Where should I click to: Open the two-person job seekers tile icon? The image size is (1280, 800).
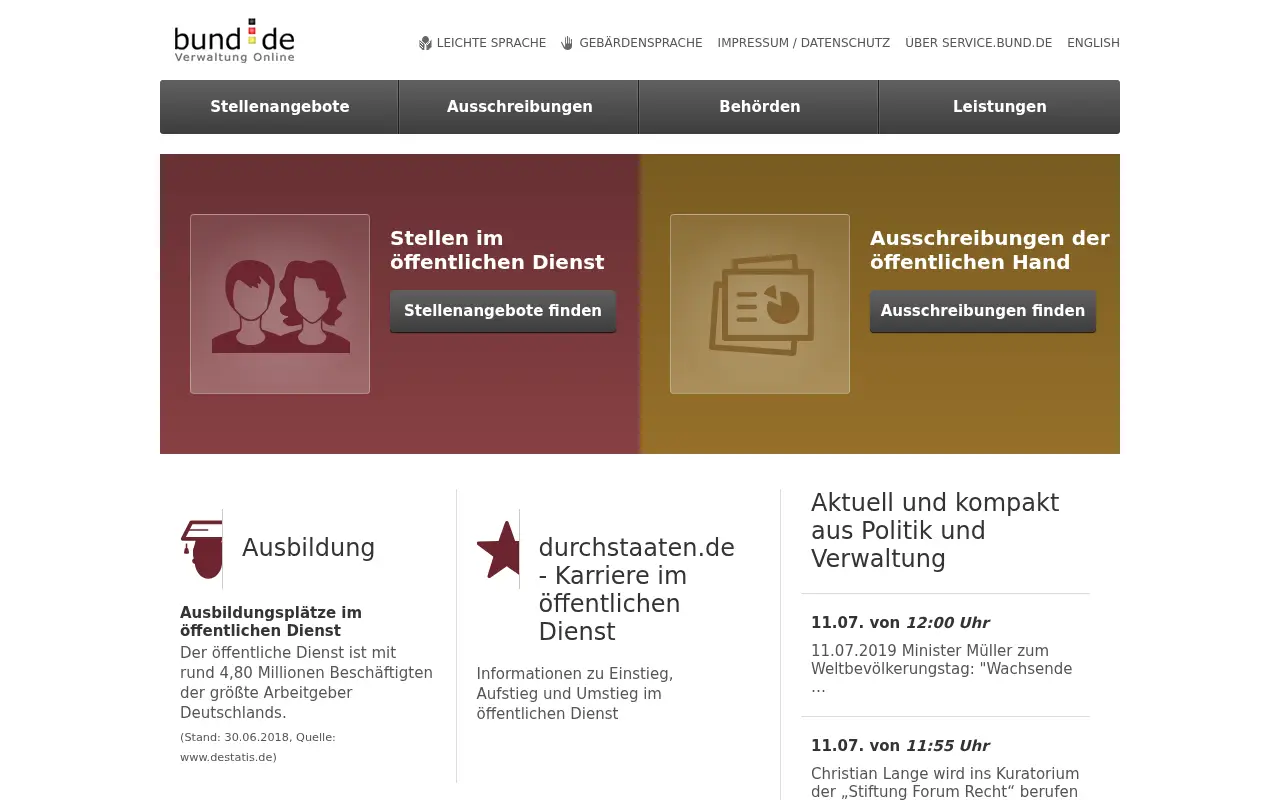pos(280,304)
